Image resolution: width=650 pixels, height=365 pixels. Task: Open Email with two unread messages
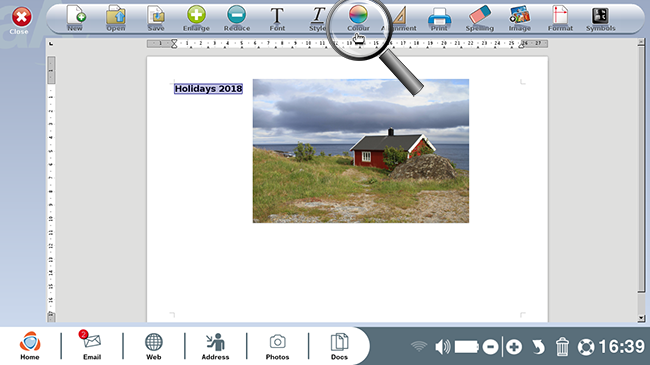click(x=92, y=345)
